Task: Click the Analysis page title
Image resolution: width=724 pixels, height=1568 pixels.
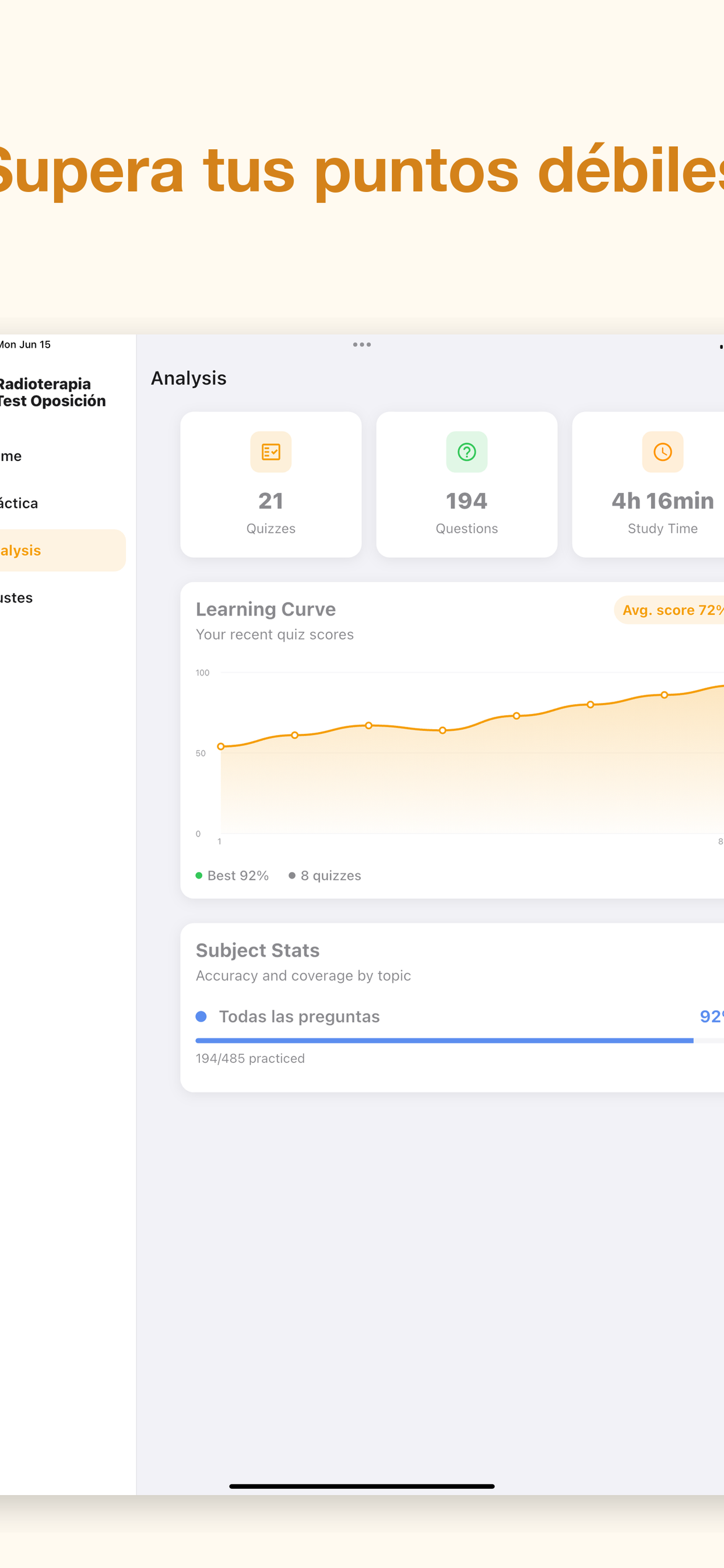Action: (x=189, y=378)
